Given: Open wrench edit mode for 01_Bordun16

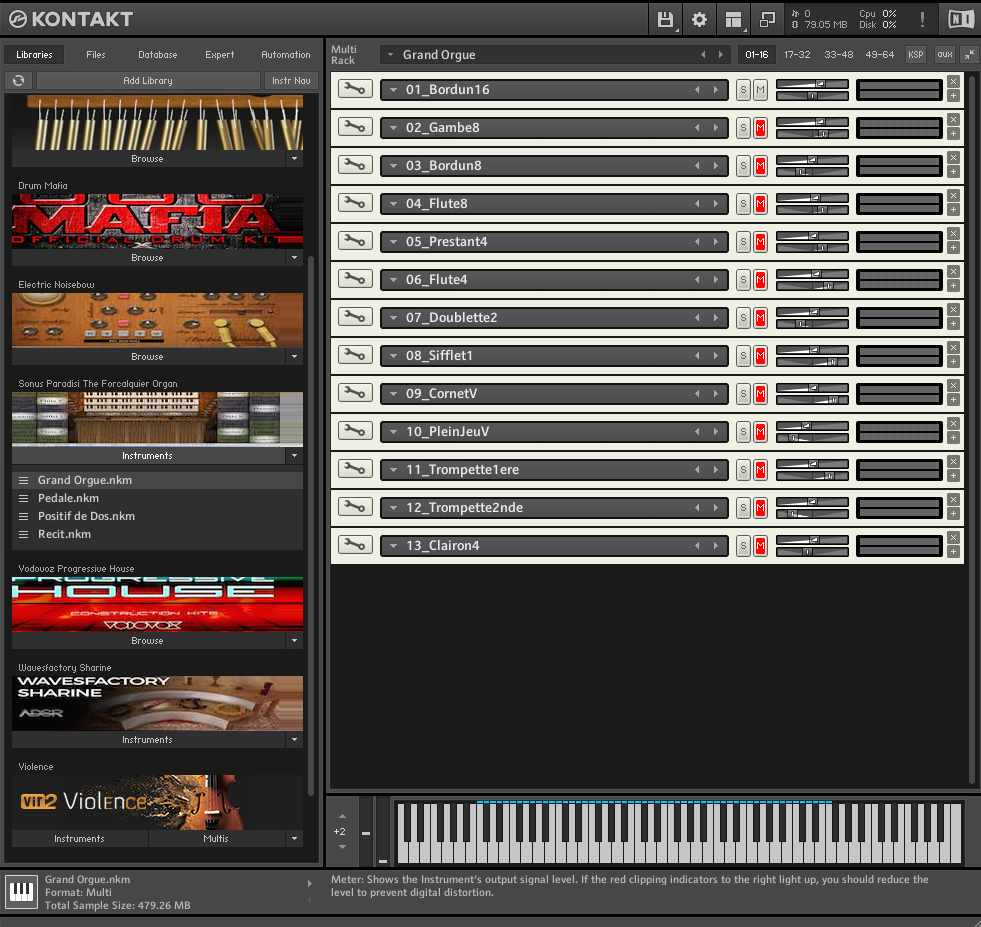Looking at the screenshot, I should pyautogui.click(x=355, y=89).
